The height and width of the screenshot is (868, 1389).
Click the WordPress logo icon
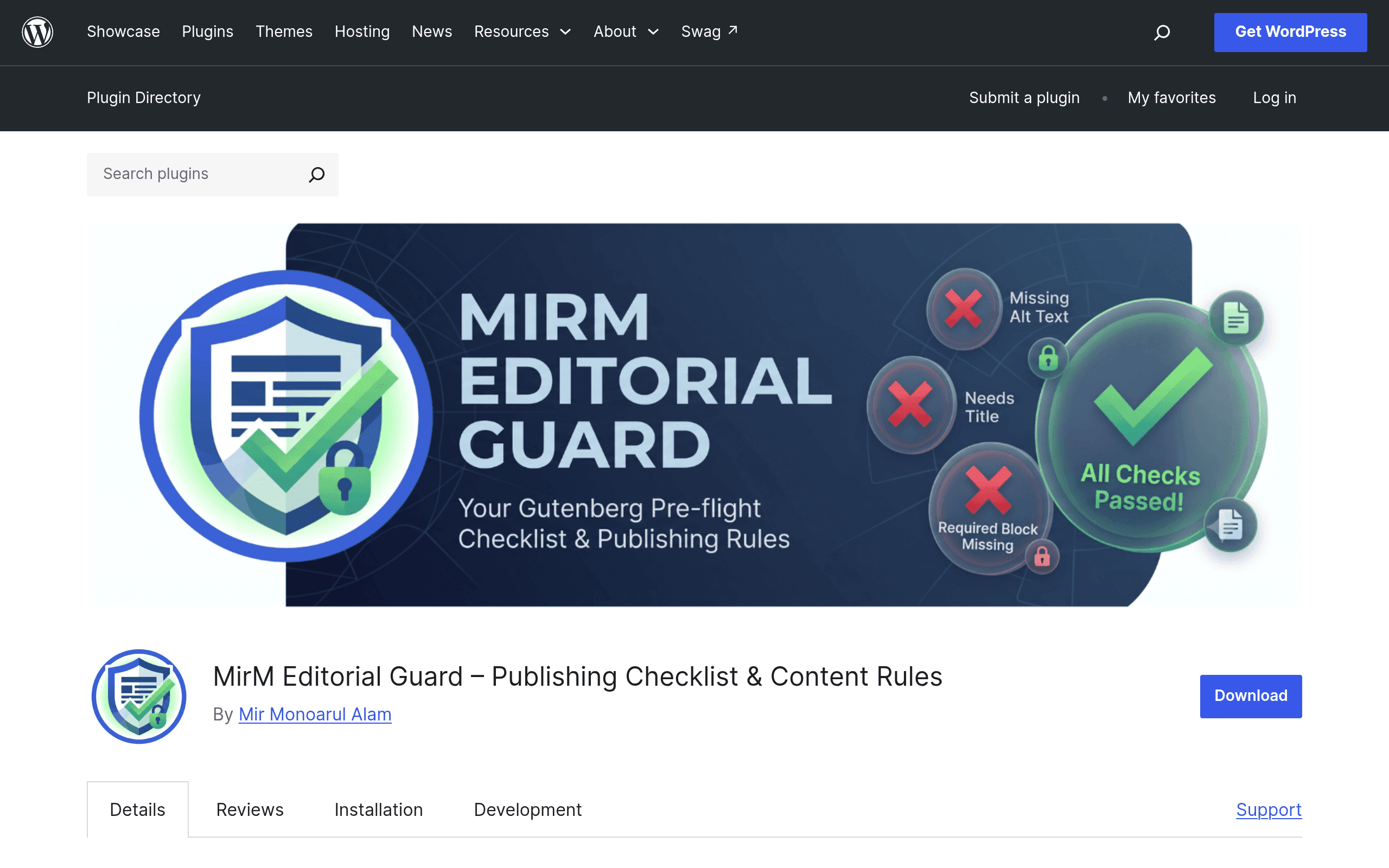[x=37, y=32]
